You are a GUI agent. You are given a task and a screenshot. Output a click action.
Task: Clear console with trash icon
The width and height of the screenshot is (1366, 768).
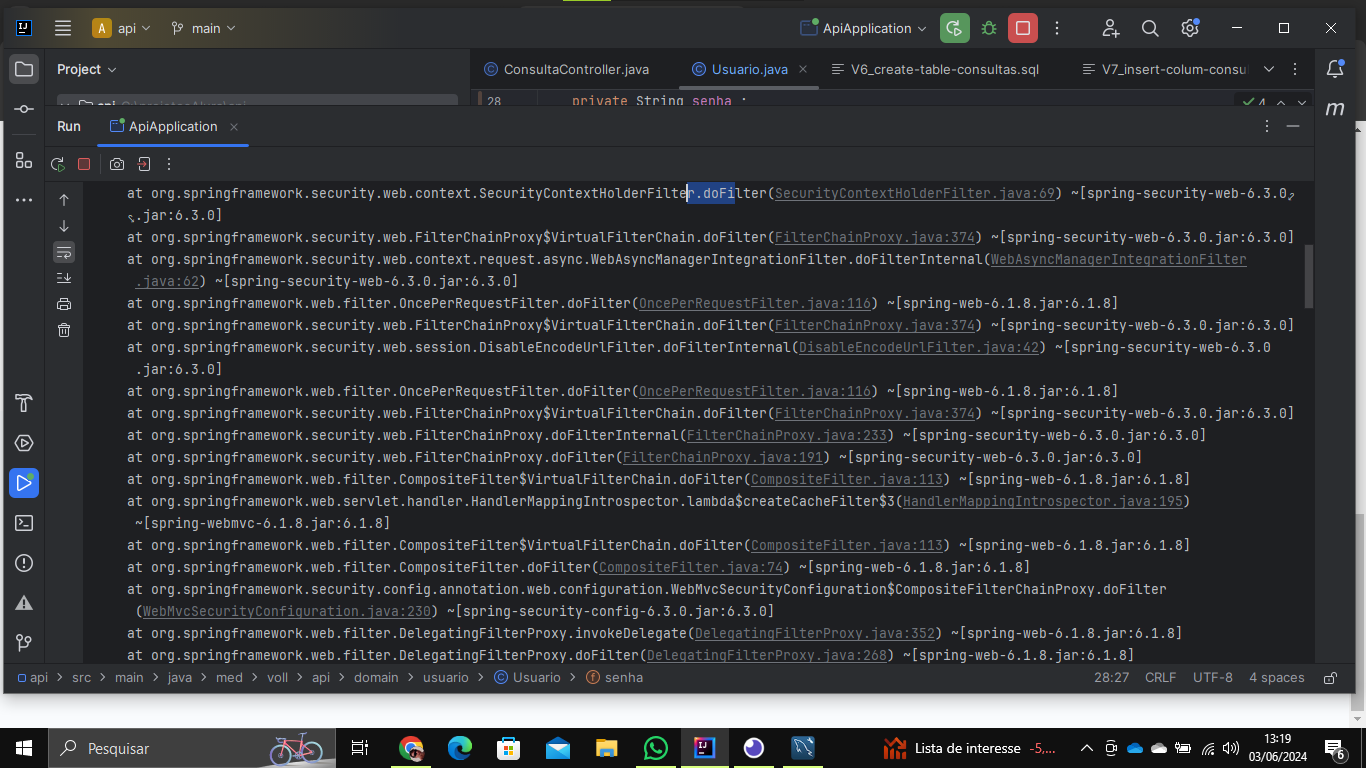tap(64, 330)
